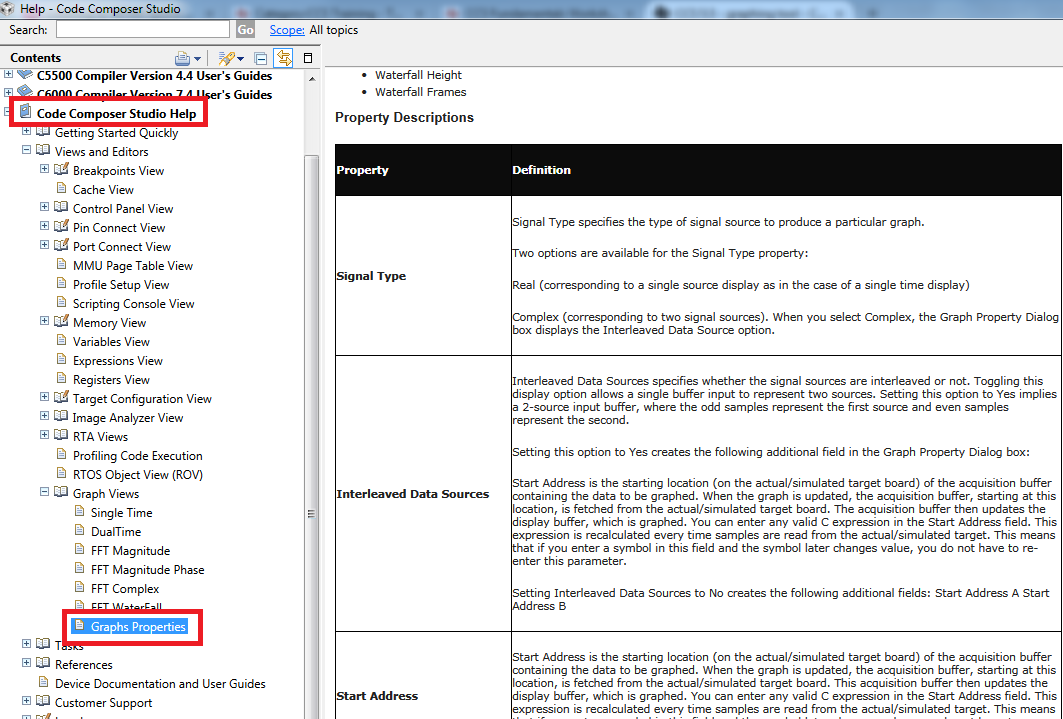Open the print options dropdown arrow
This screenshot has width=1063, height=719.
[197, 59]
